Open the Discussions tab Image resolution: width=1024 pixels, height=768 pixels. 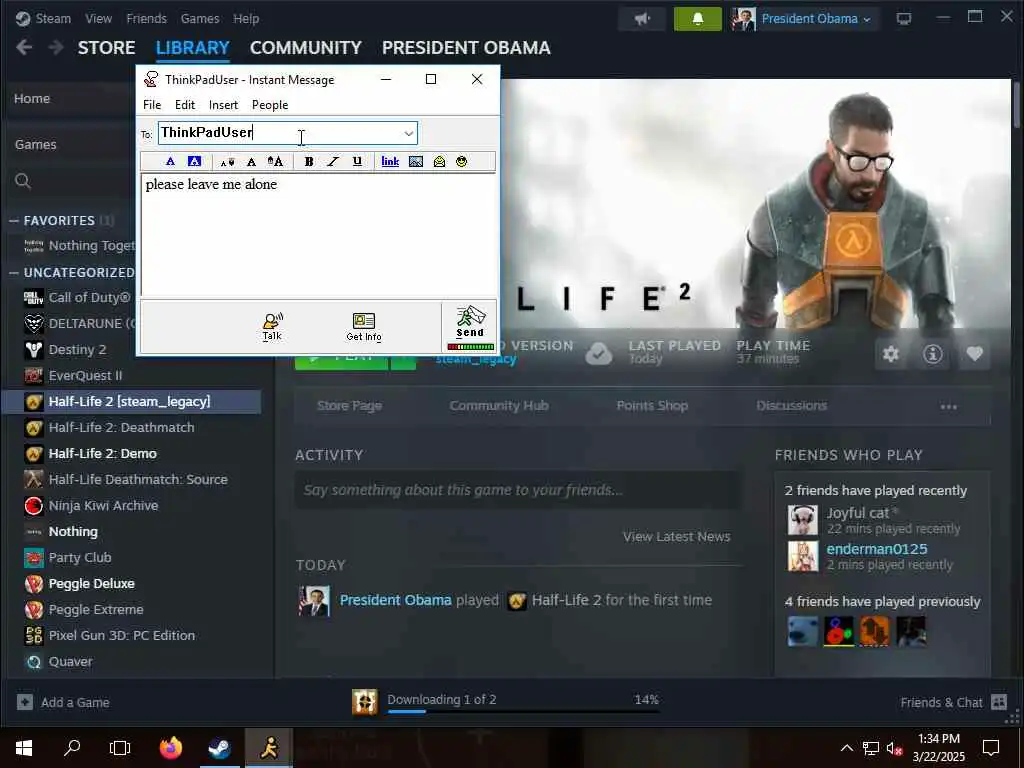tap(792, 406)
